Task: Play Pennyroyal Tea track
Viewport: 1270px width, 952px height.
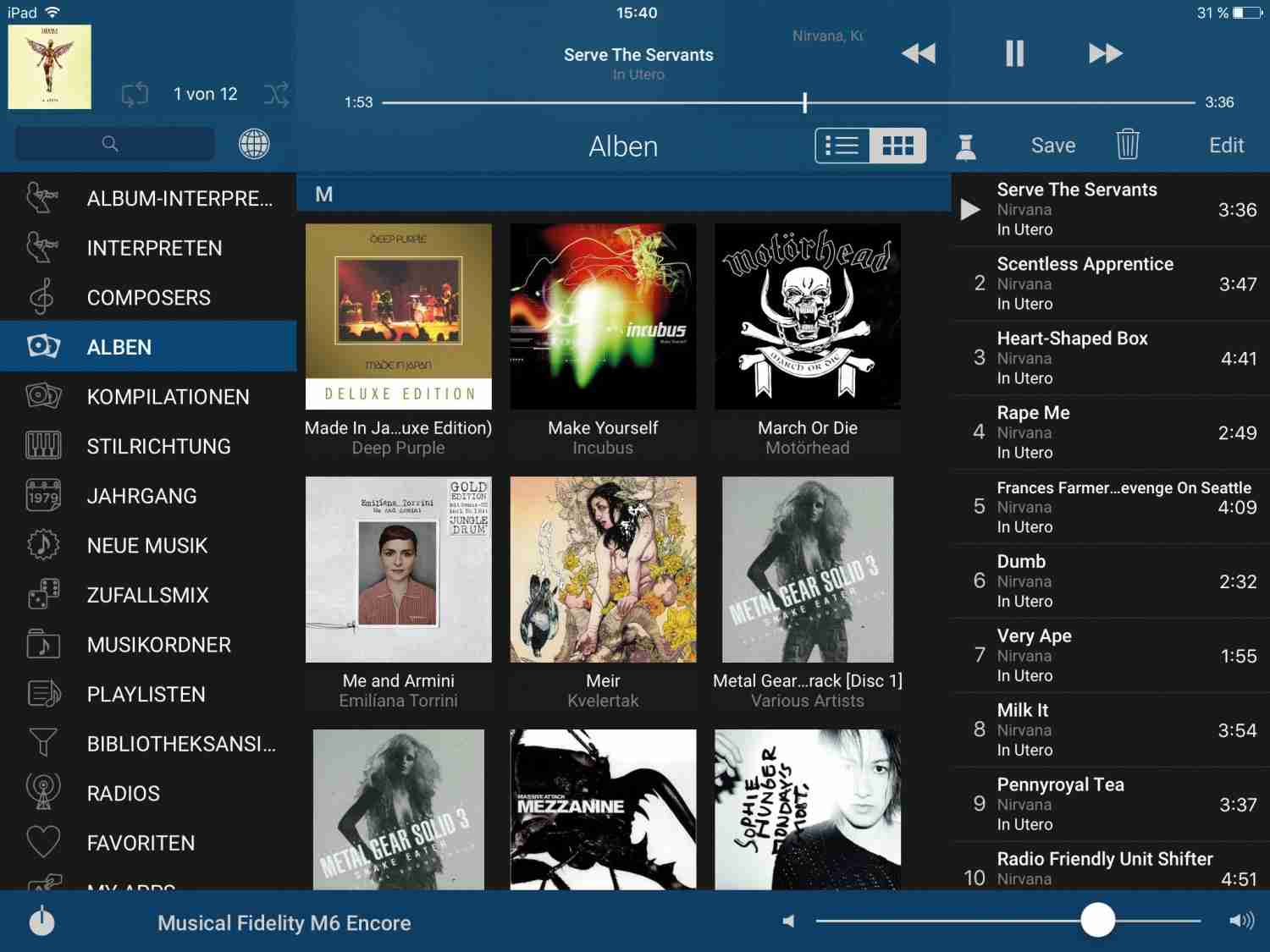Action: click(1111, 805)
